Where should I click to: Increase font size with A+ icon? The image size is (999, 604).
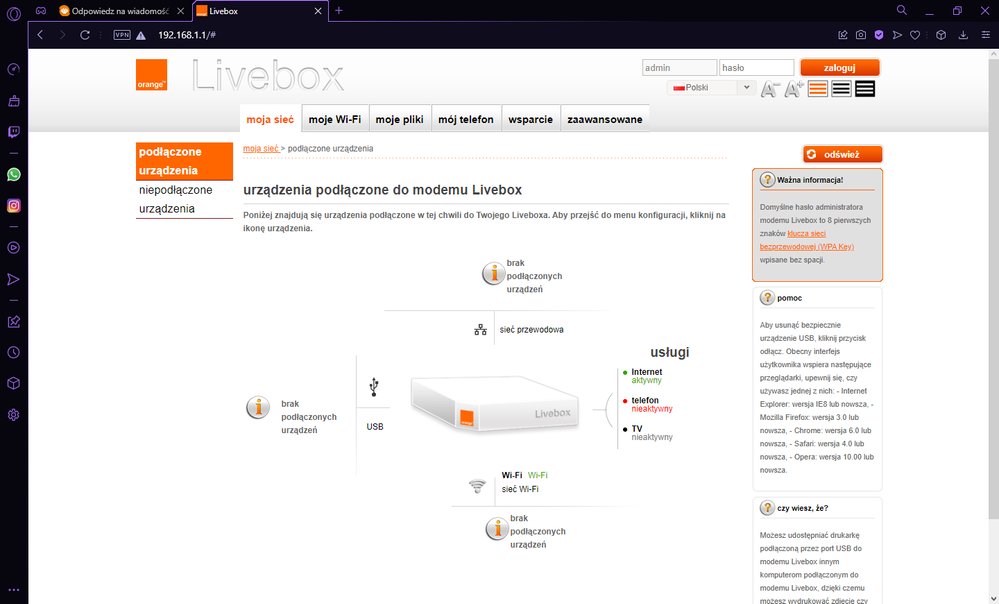coord(793,89)
